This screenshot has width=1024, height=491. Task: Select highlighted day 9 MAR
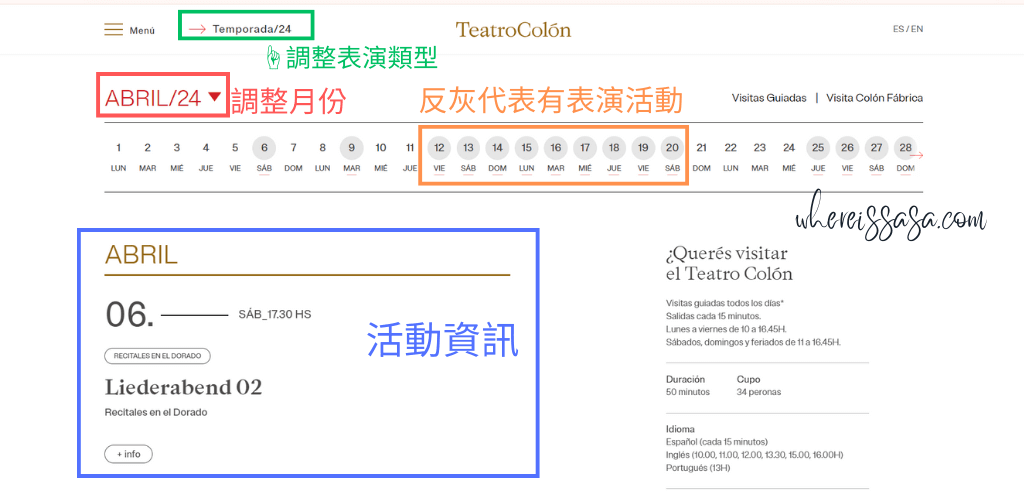[x=351, y=157]
